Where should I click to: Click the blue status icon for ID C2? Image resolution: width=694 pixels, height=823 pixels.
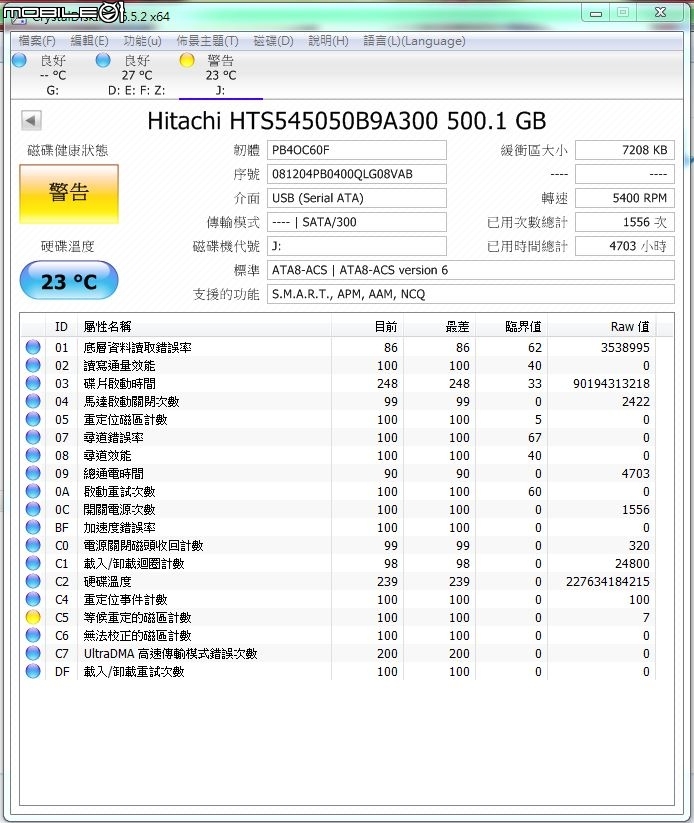(x=33, y=581)
